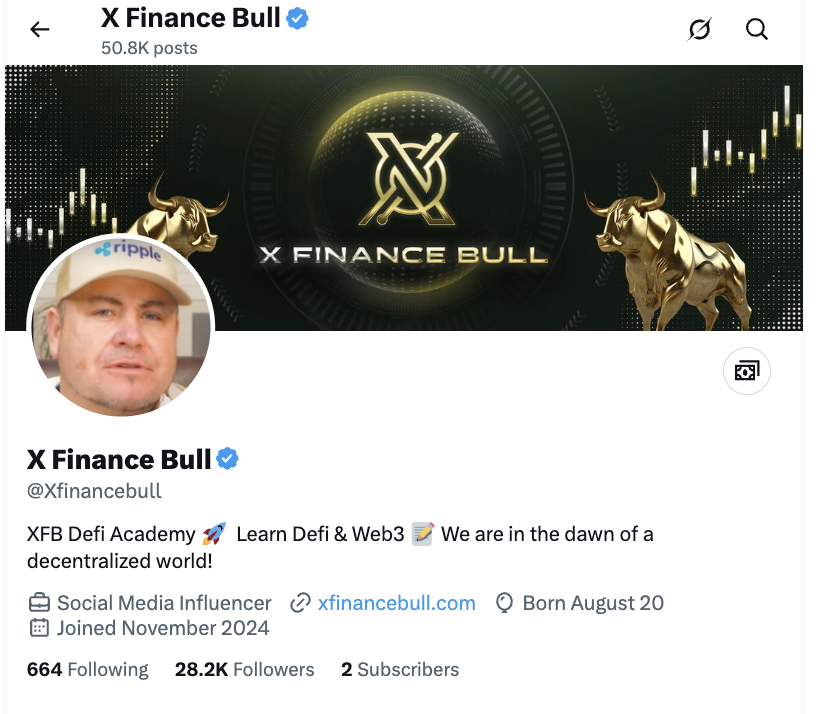This screenshot has height=714, width=828.
Task: Open the Grok profile summary icon
Action: 699,29
